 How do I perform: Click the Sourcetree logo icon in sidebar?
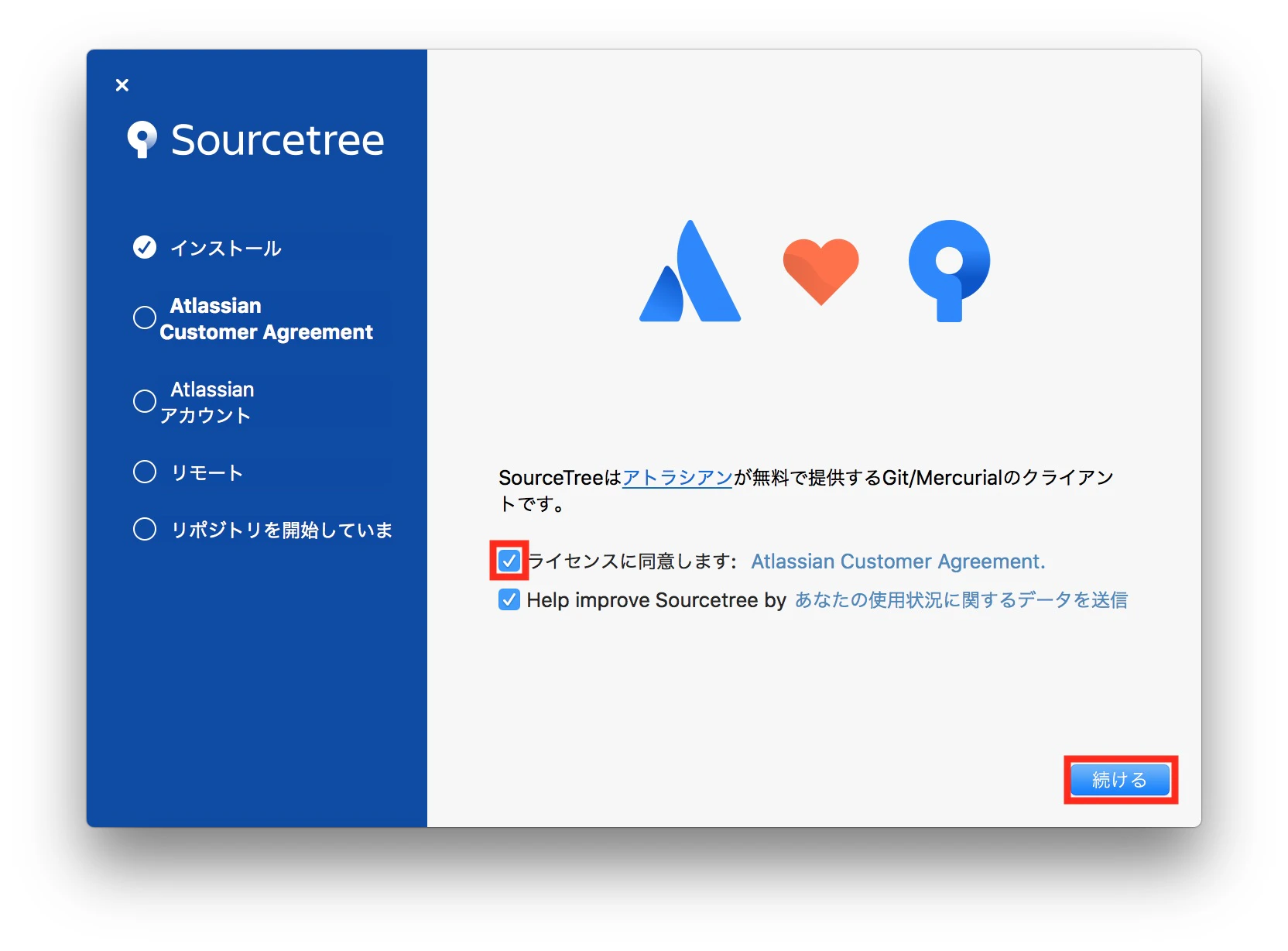142,140
